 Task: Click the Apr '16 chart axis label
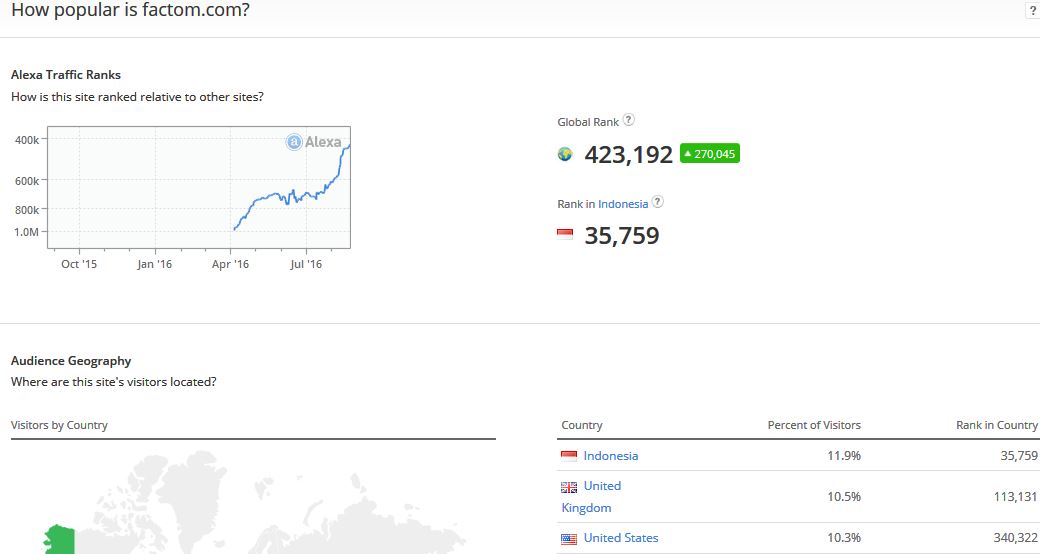tap(230, 264)
